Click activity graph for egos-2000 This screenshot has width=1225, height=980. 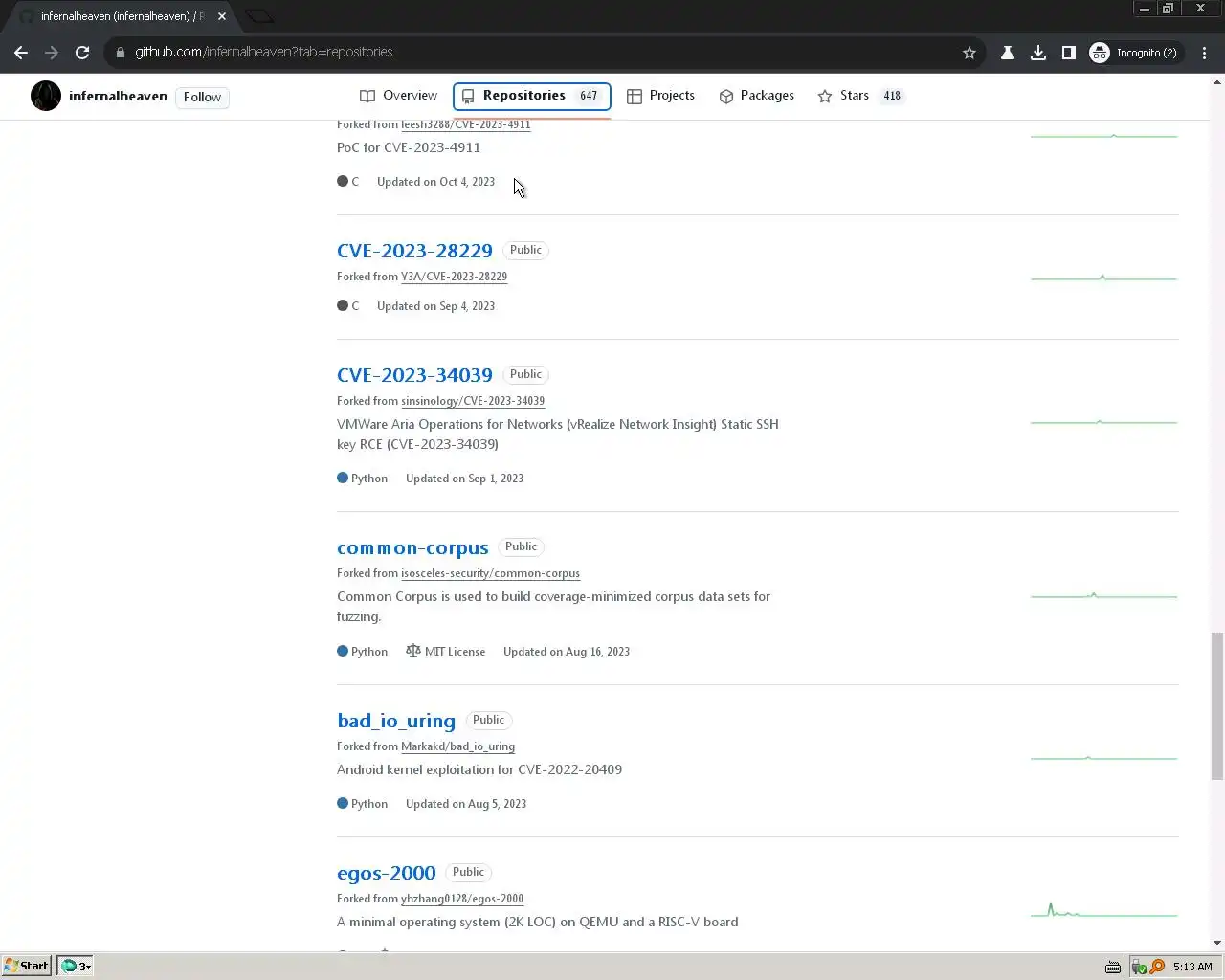tap(1103, 910)
